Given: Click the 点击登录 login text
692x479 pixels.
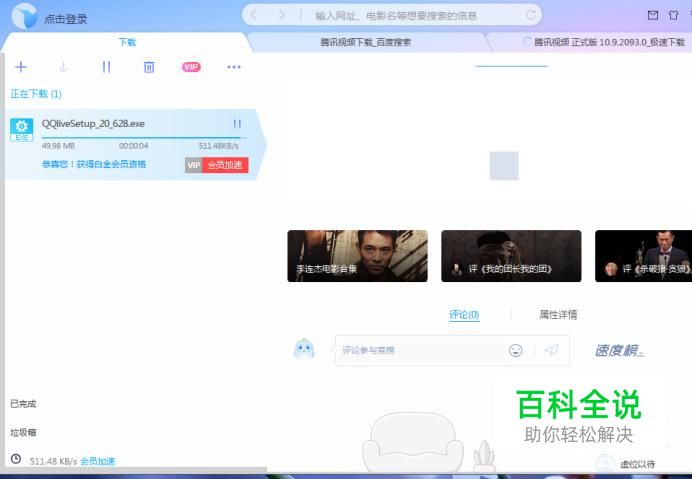Looking at the screenshot, I should [65, 19].
